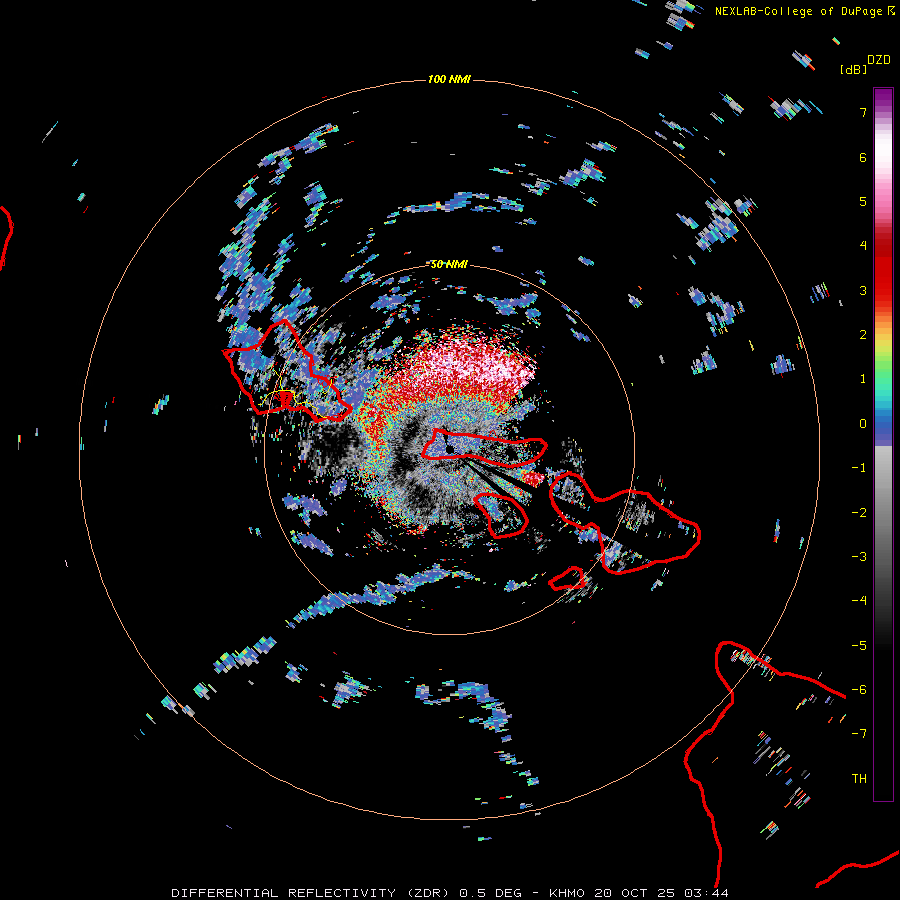This screenshot has height=900, width=900.
Task: Click the -6 dB tick on color scale
Action: coord(859,690)
